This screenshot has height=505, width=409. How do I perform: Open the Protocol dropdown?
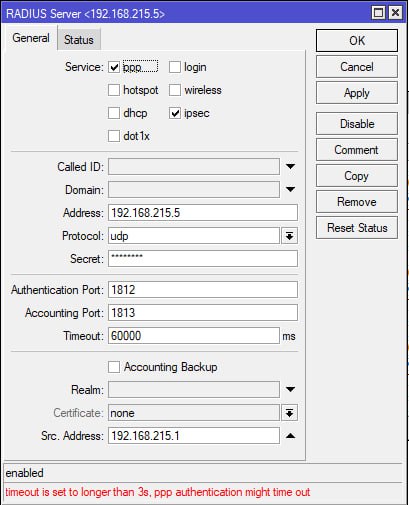tap(289, 236)
